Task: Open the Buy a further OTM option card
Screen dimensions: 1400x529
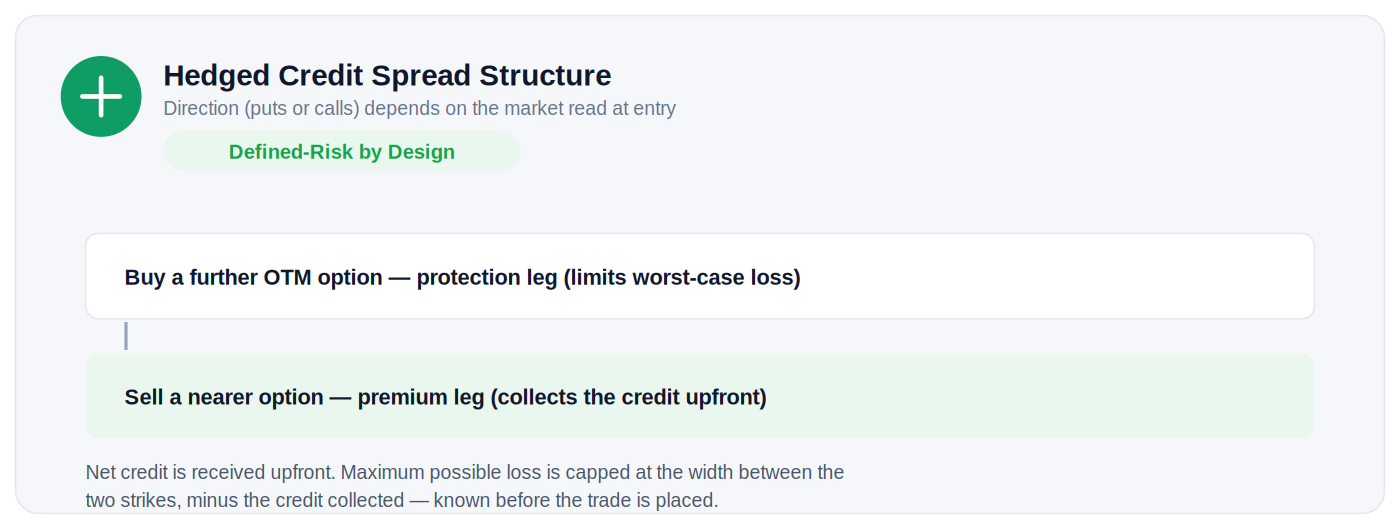Action: pos(700,277)
